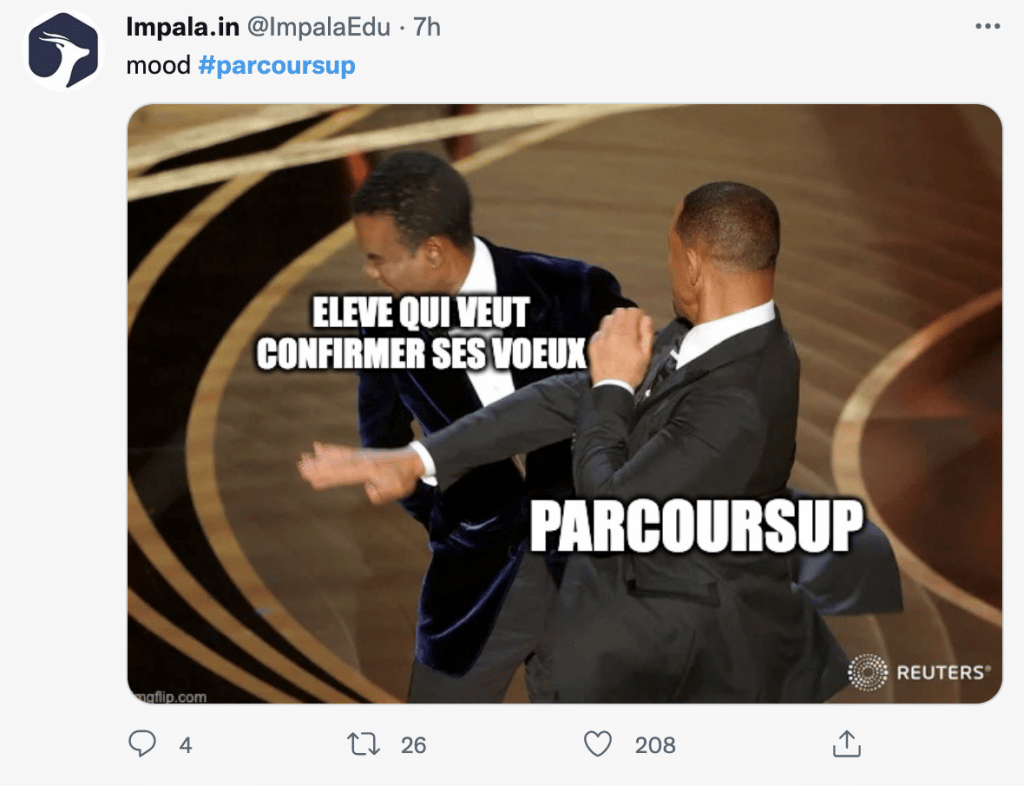Click the ELEVE QUI VEUT caption text
Screen dimensions: 1024x786
coord(421,313)
